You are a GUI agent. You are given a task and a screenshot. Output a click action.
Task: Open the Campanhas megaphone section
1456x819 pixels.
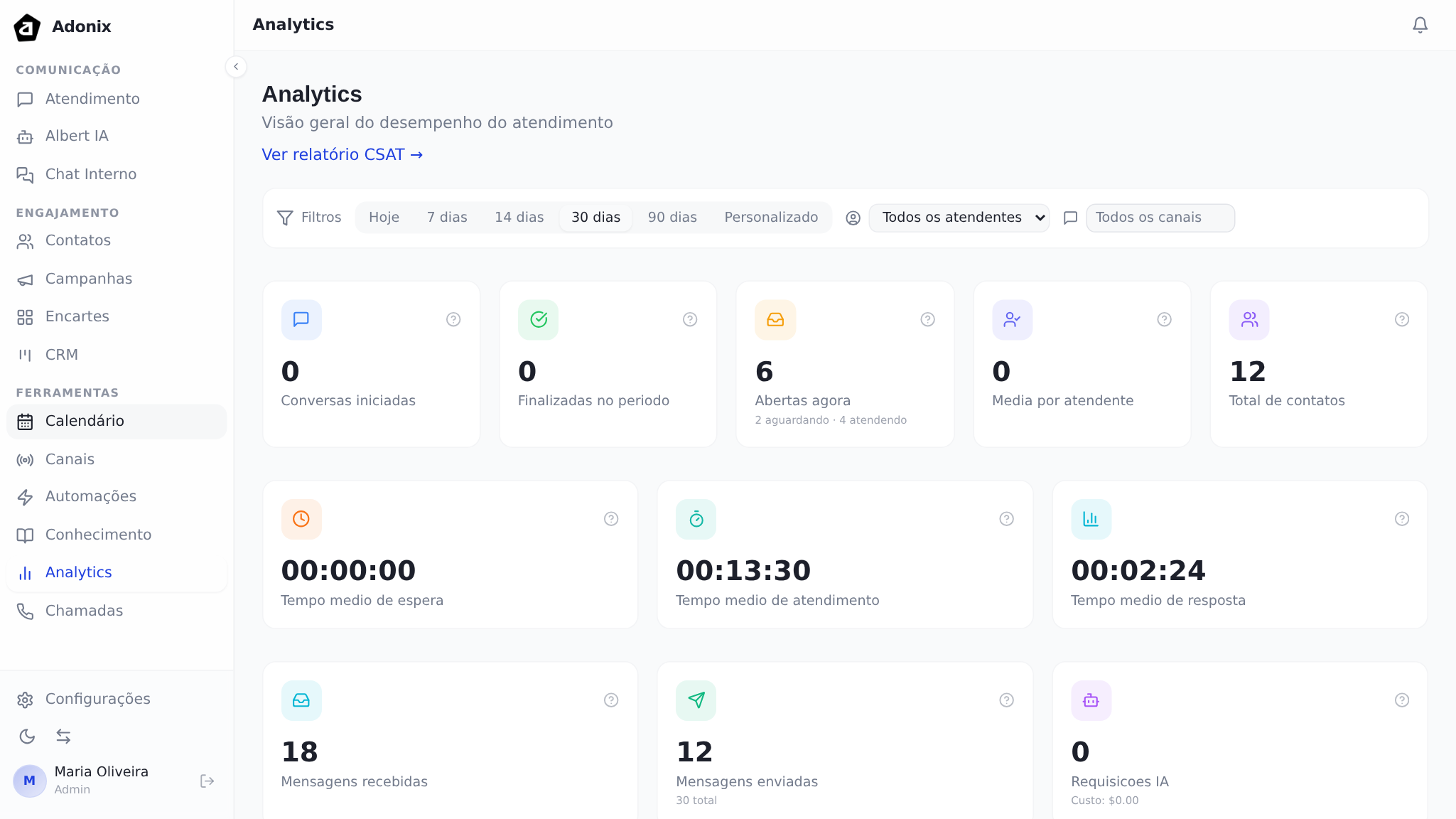pos(88,279)
